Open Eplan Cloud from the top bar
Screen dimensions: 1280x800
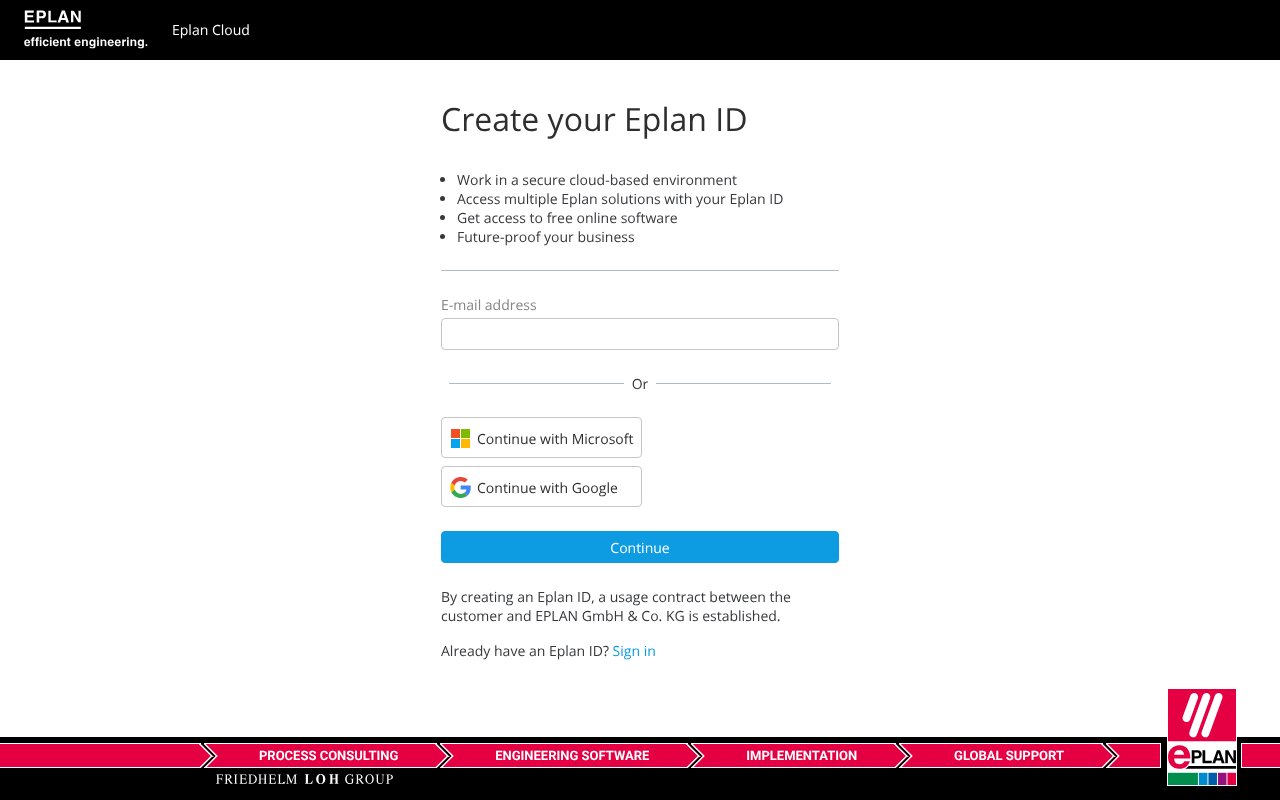210,30
